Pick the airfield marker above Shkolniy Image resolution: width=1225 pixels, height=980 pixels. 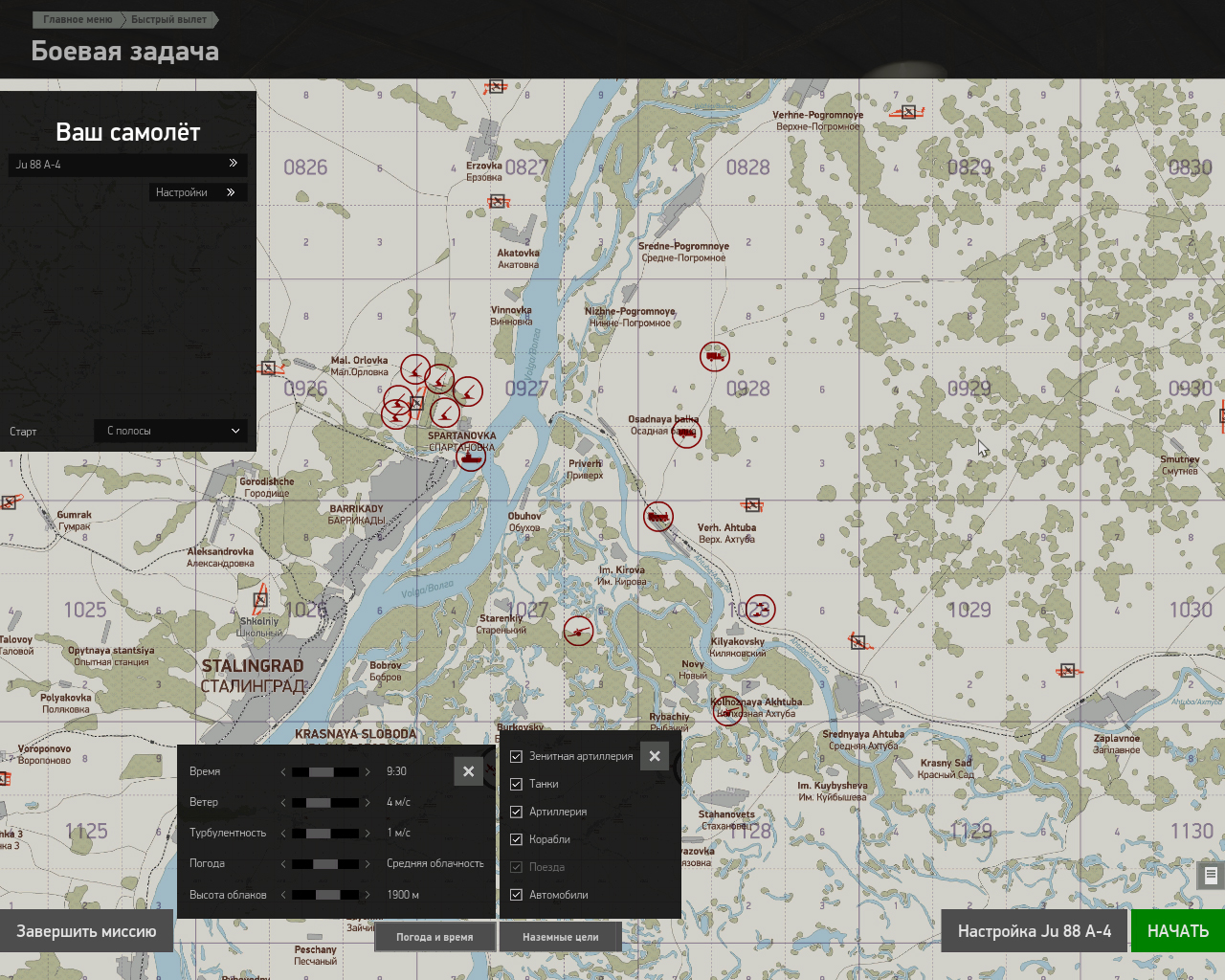point(259,600)
